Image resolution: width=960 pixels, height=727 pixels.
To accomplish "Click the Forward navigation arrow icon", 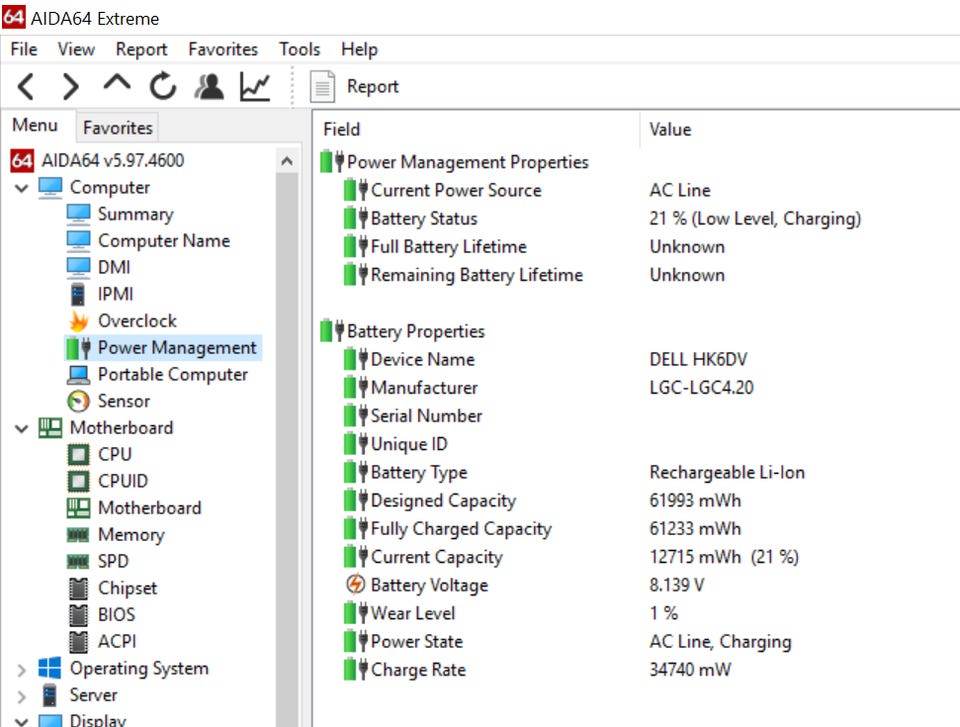I will pyautogui.click(x=70, y=87).
